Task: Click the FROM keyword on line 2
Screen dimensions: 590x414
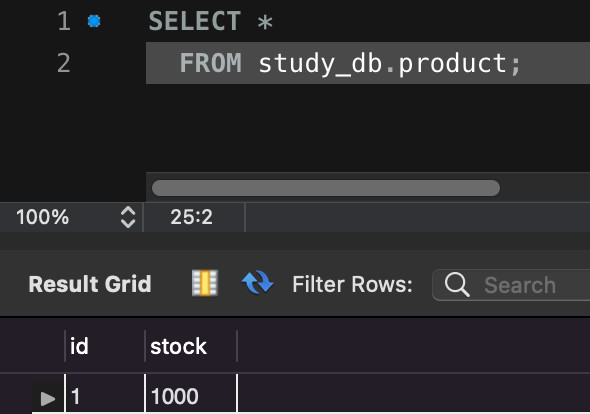Action: point(210,63)
